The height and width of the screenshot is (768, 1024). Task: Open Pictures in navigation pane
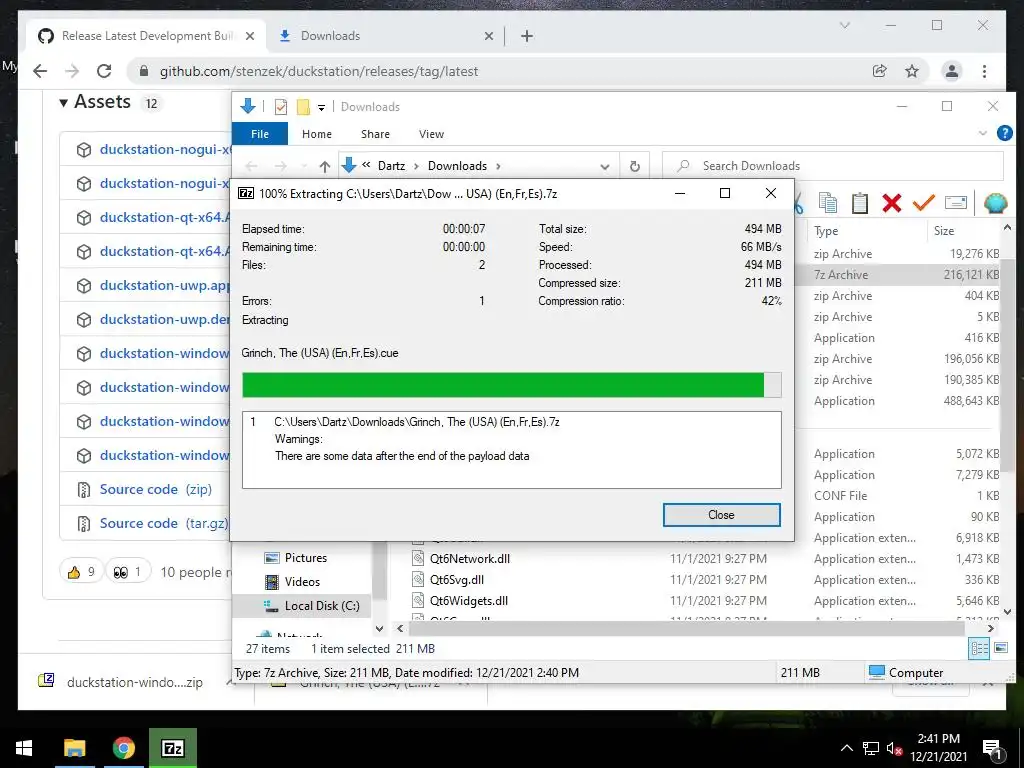pos(306,558)
